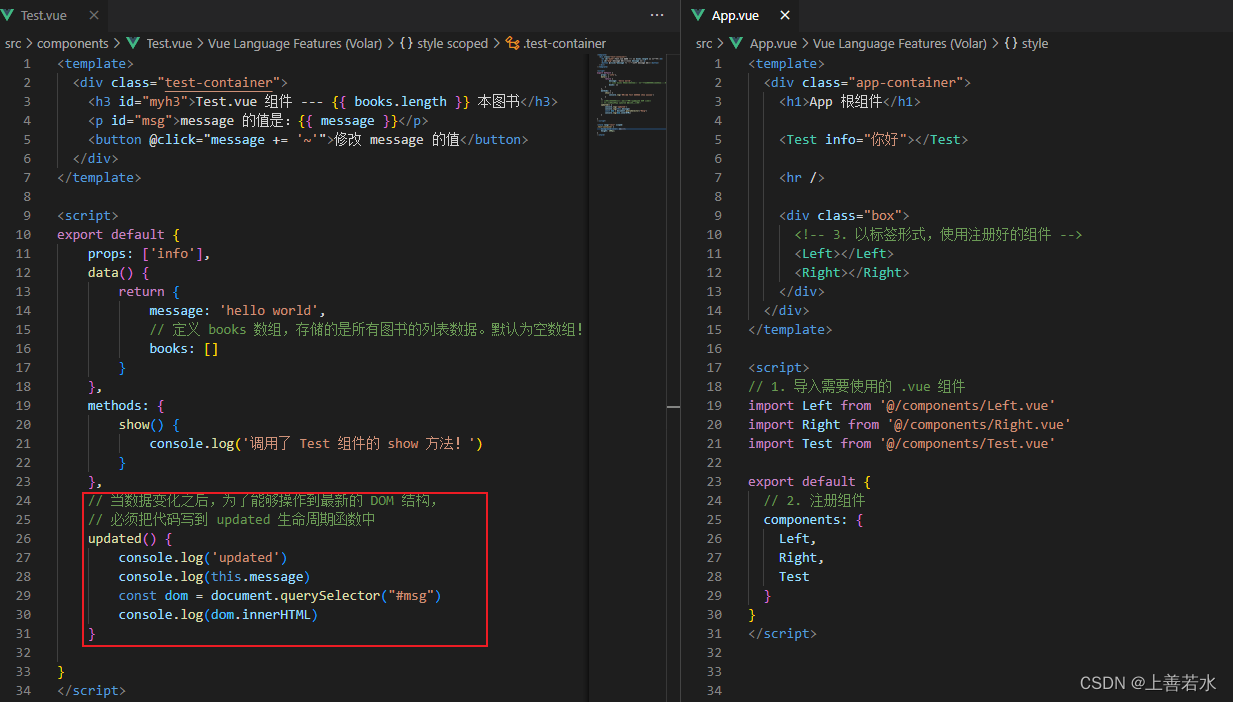Viewport: 1233px width, 702px height.
Task: Close the App.vue tab
Action: coord(784,15)
